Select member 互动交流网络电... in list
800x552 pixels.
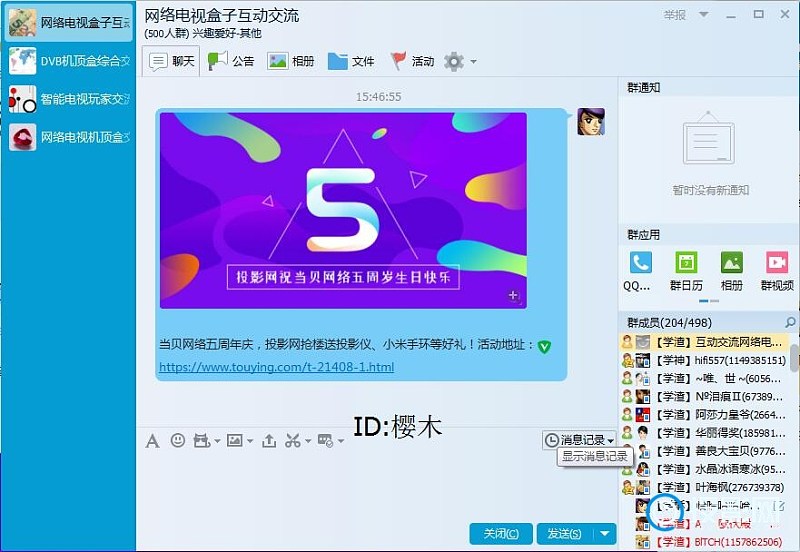704,342
